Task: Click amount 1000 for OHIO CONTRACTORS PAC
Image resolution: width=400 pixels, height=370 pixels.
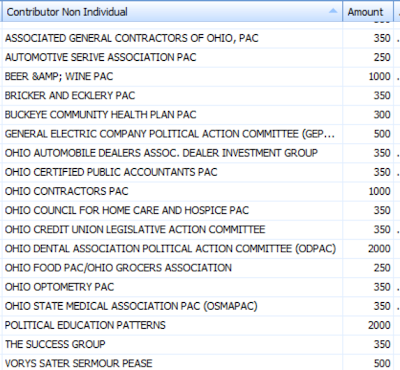Action: (379, 191)
